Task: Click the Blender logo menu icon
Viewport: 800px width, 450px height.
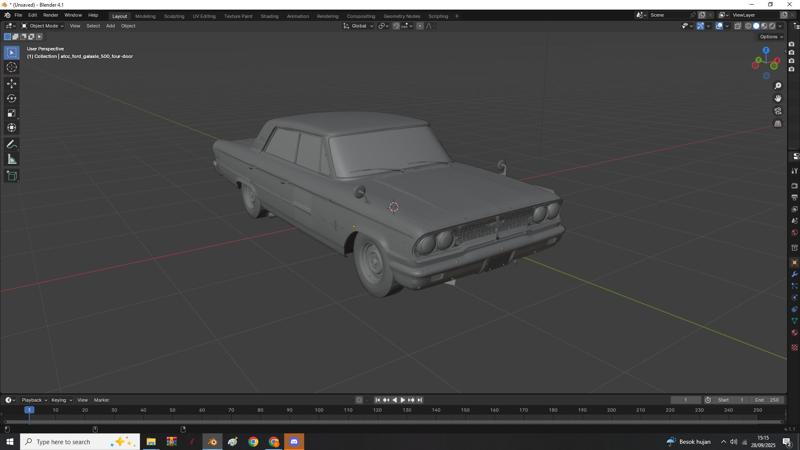Action: pyautogui.click(x=7, y=15)
